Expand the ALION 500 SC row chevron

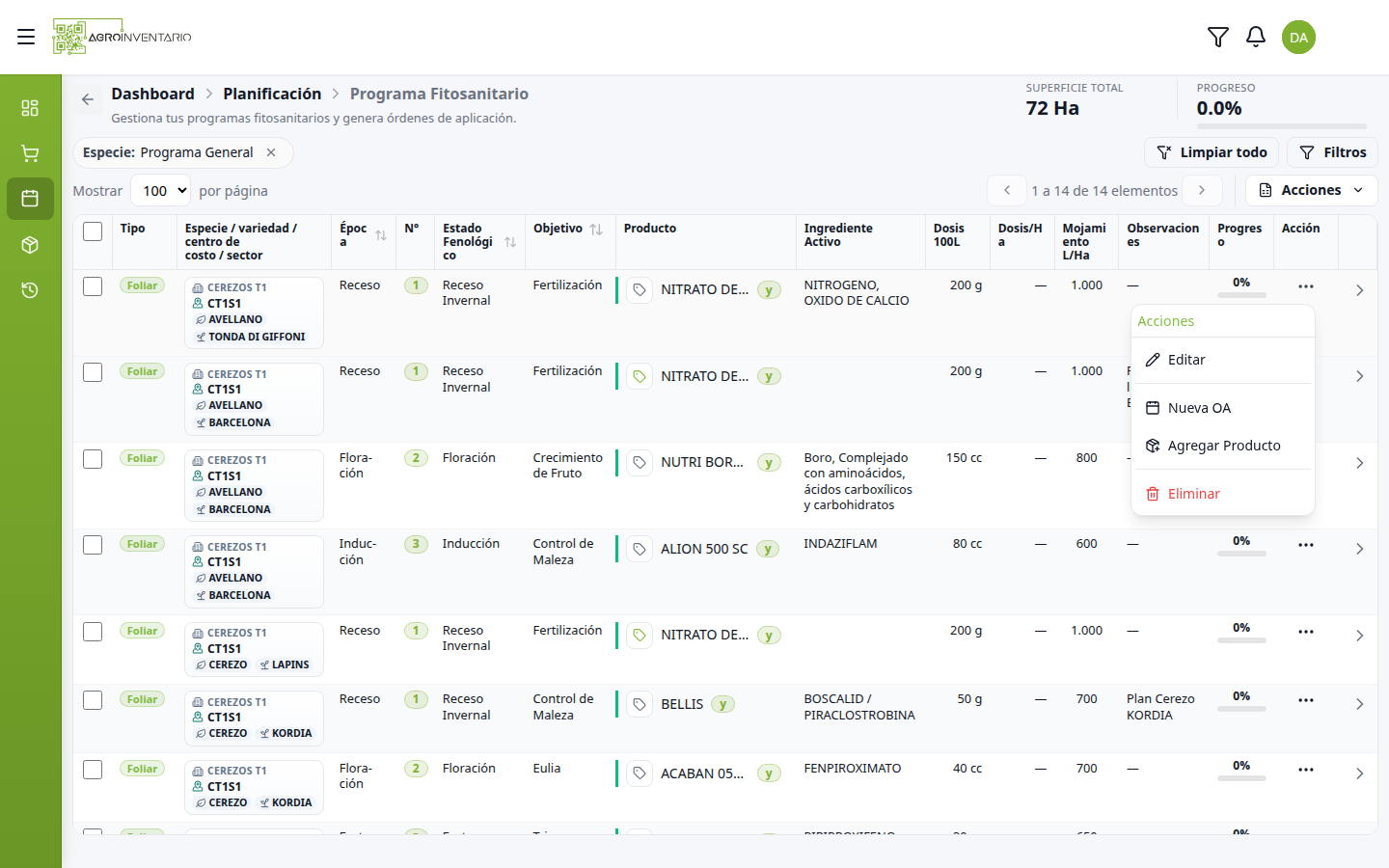coord(1359,549)
